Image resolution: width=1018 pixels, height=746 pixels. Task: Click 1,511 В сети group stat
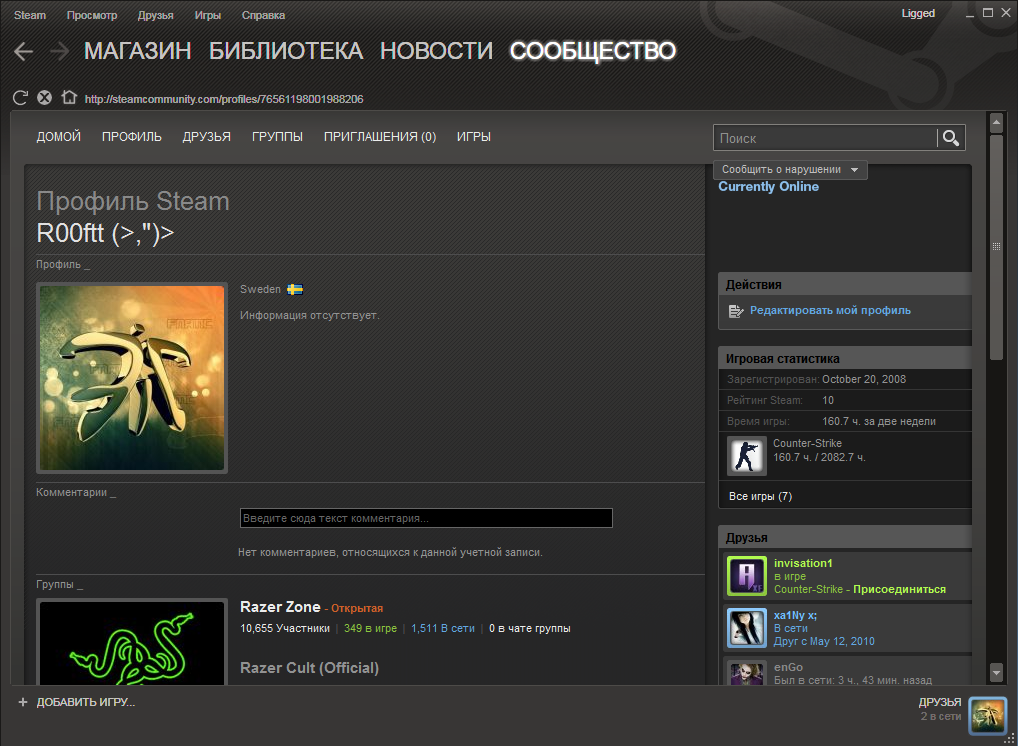tap(443, 628)
